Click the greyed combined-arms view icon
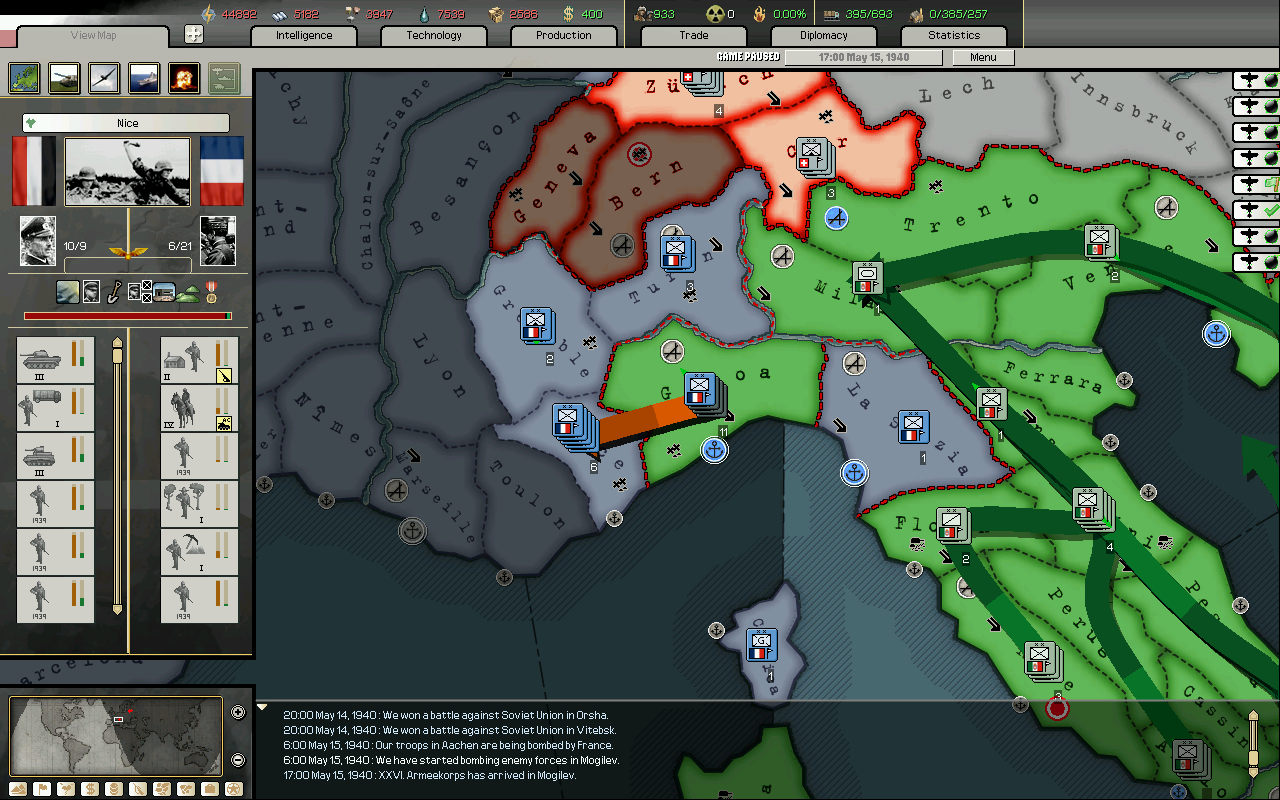 (224, 77)
